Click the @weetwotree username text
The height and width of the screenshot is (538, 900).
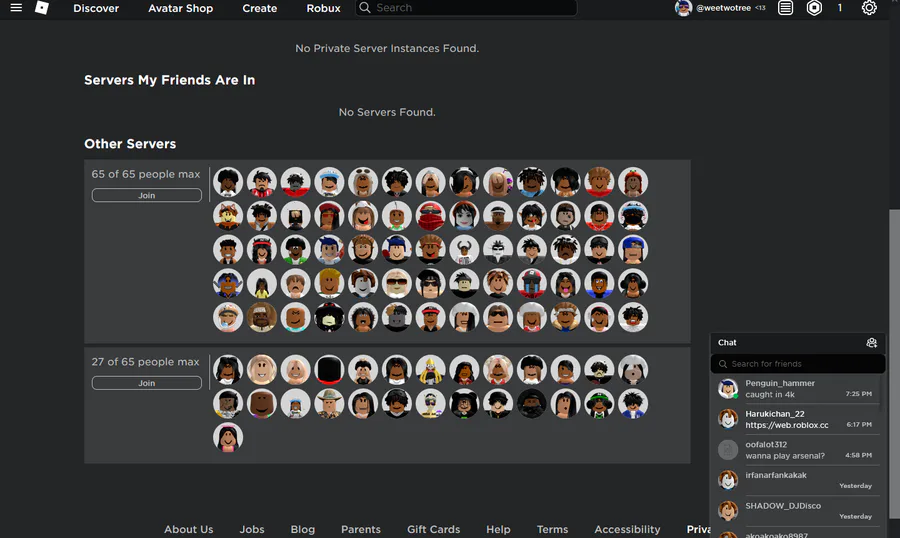point(723,8)
